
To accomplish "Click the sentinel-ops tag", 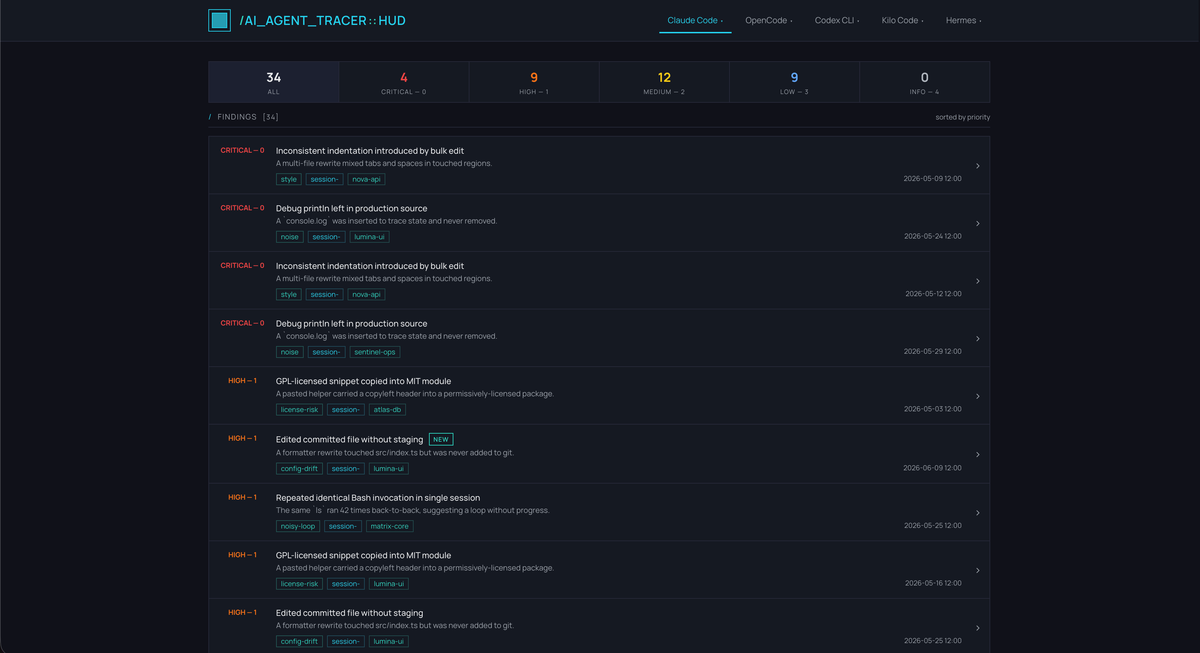I will pos(376,352).
